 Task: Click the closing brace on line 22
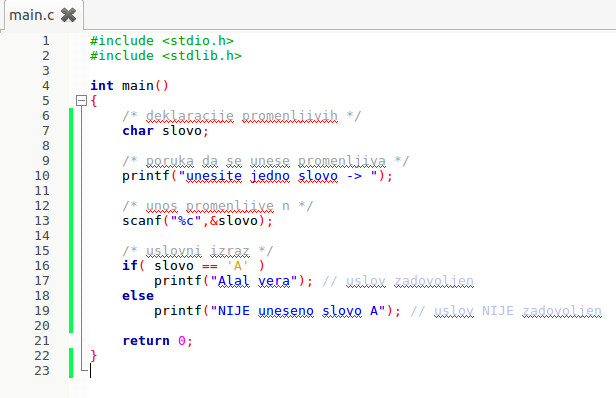pos(94,356)
